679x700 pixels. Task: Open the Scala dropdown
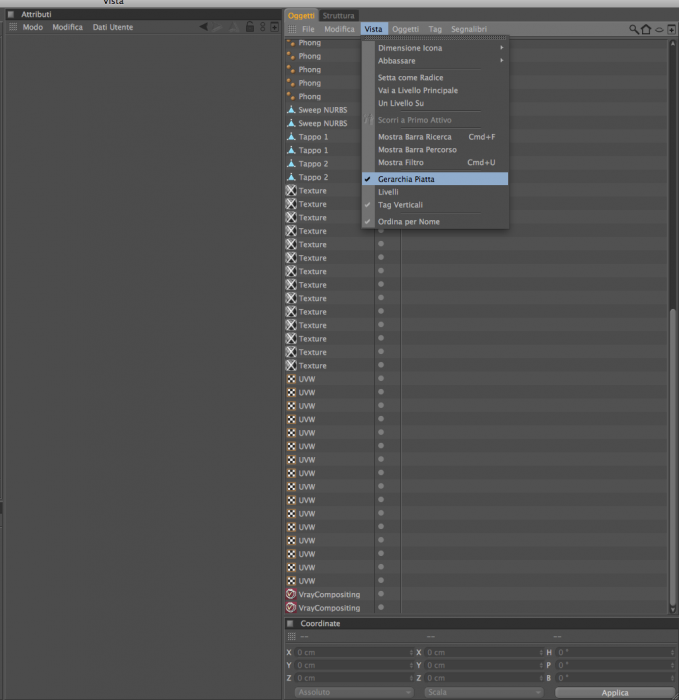click(483, 692)
